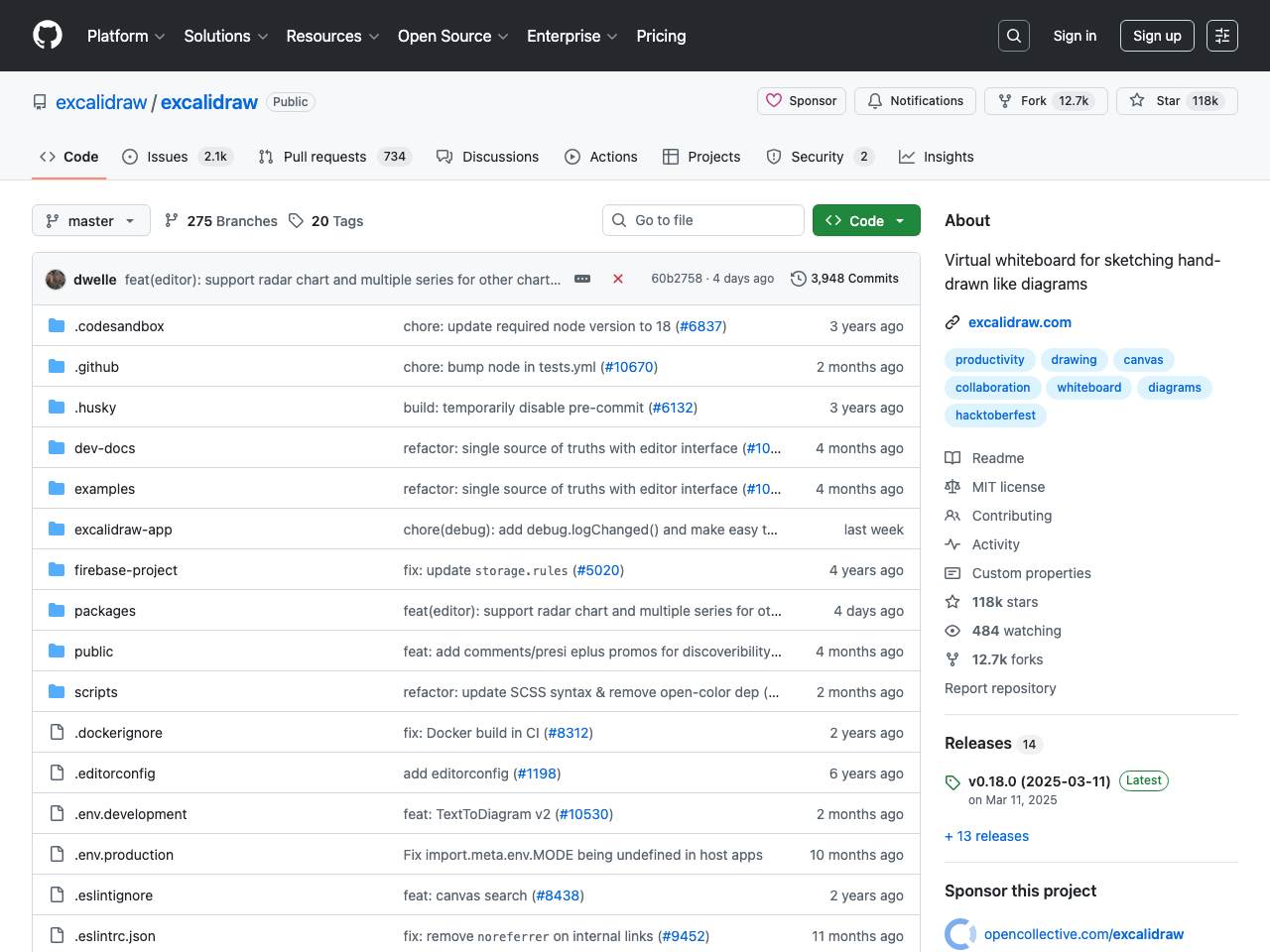Screen dimensions: 1270x952
Task: Expand commit message ellipsis button
Action: [x=582, y=279]
